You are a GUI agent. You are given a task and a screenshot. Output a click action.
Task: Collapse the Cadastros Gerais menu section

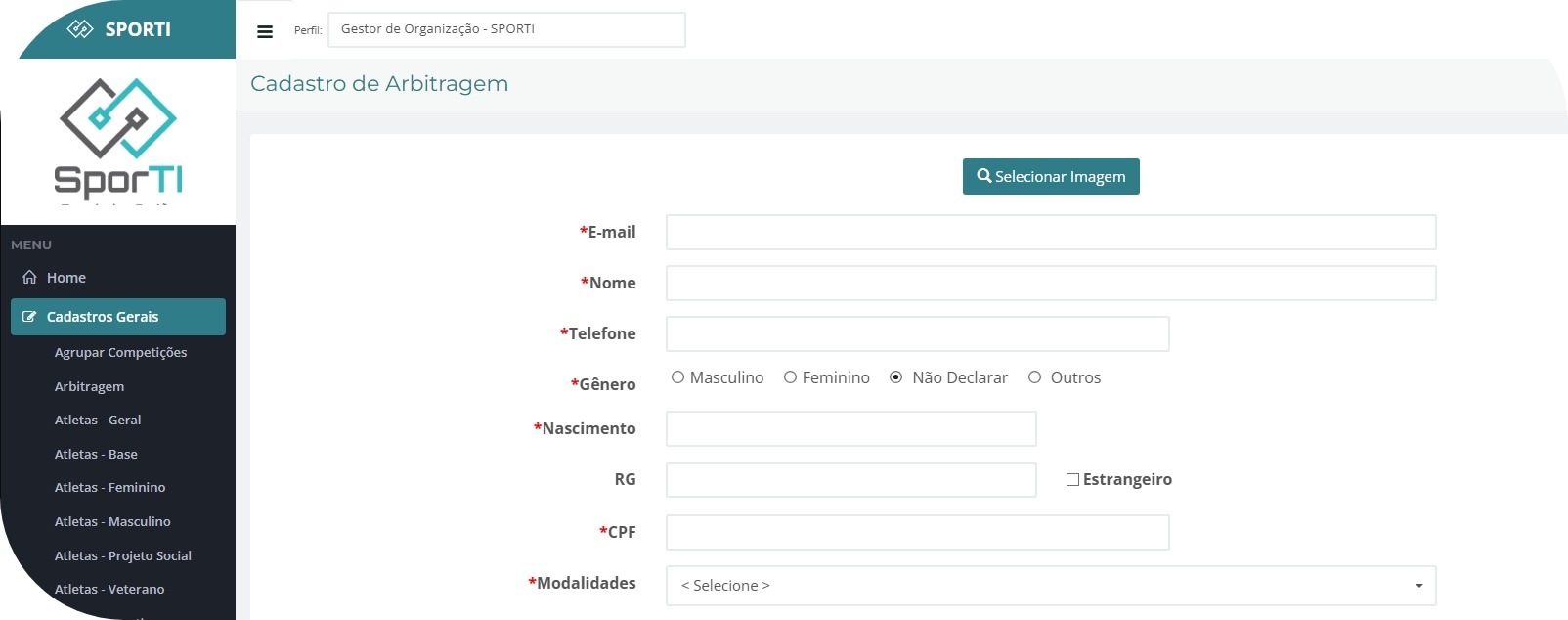(x=118, y=317)
